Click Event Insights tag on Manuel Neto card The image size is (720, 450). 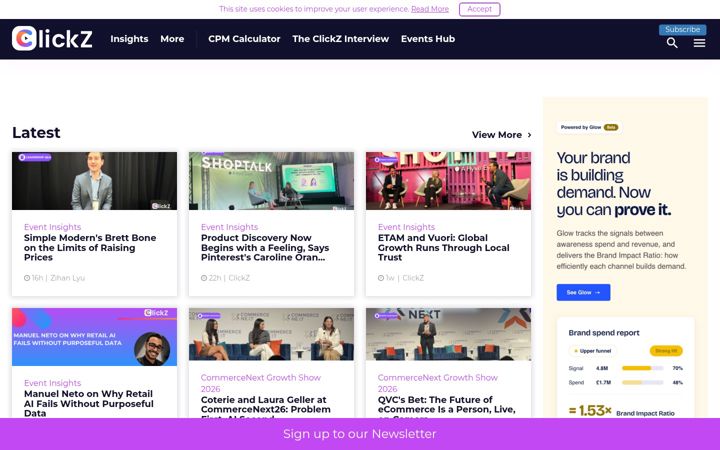point(52,383)
